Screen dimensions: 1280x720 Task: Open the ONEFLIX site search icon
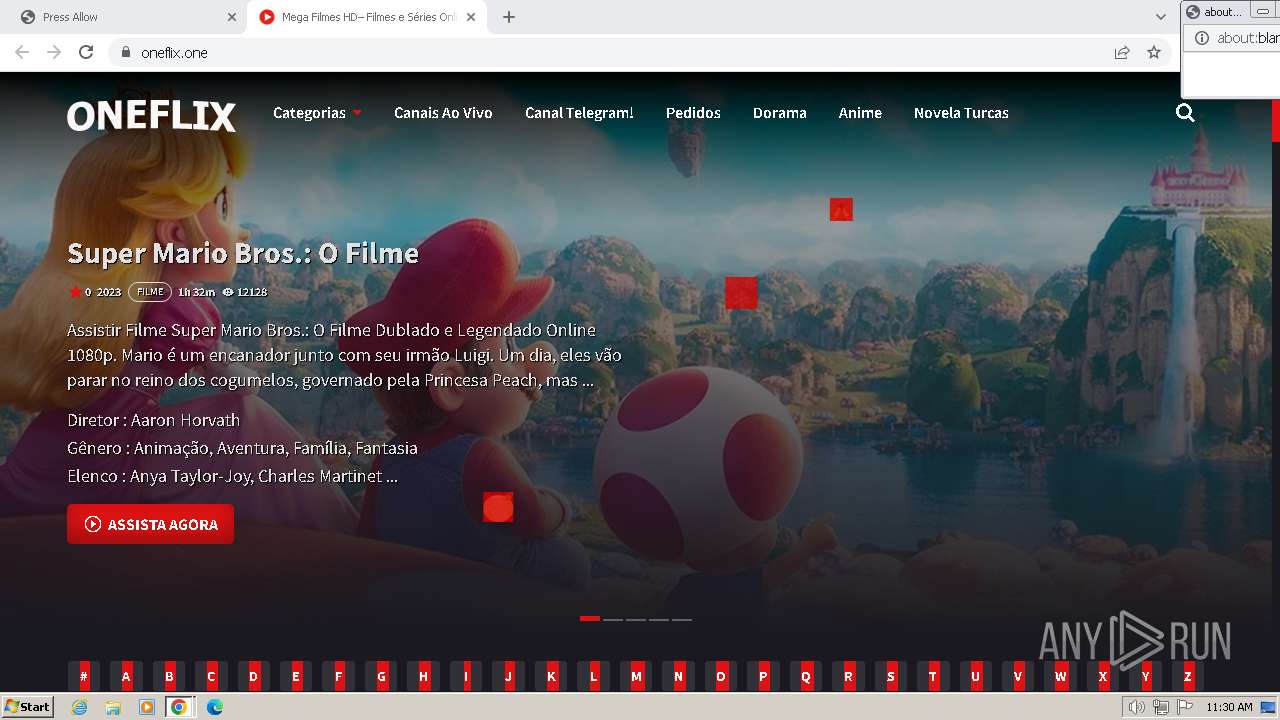click(x=1185, y=113)
